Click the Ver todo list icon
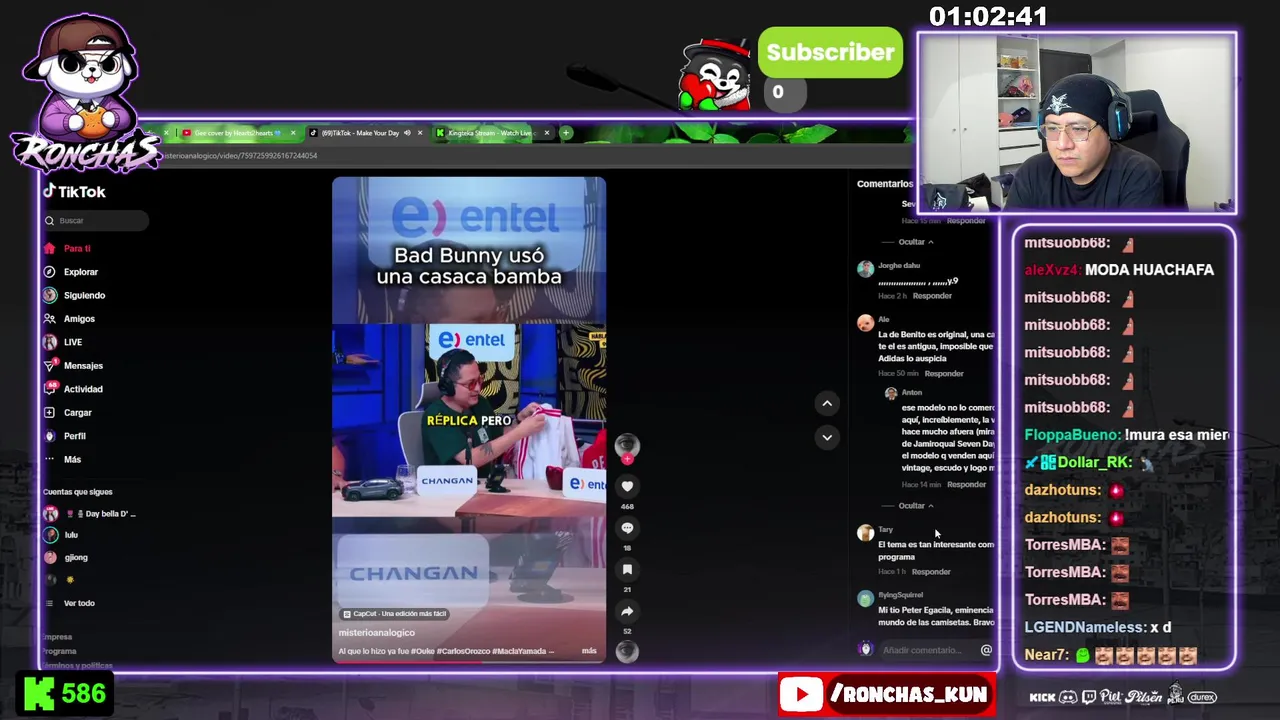The height and width of the screenshot is (720, 1280). click(x=50, y=603)
